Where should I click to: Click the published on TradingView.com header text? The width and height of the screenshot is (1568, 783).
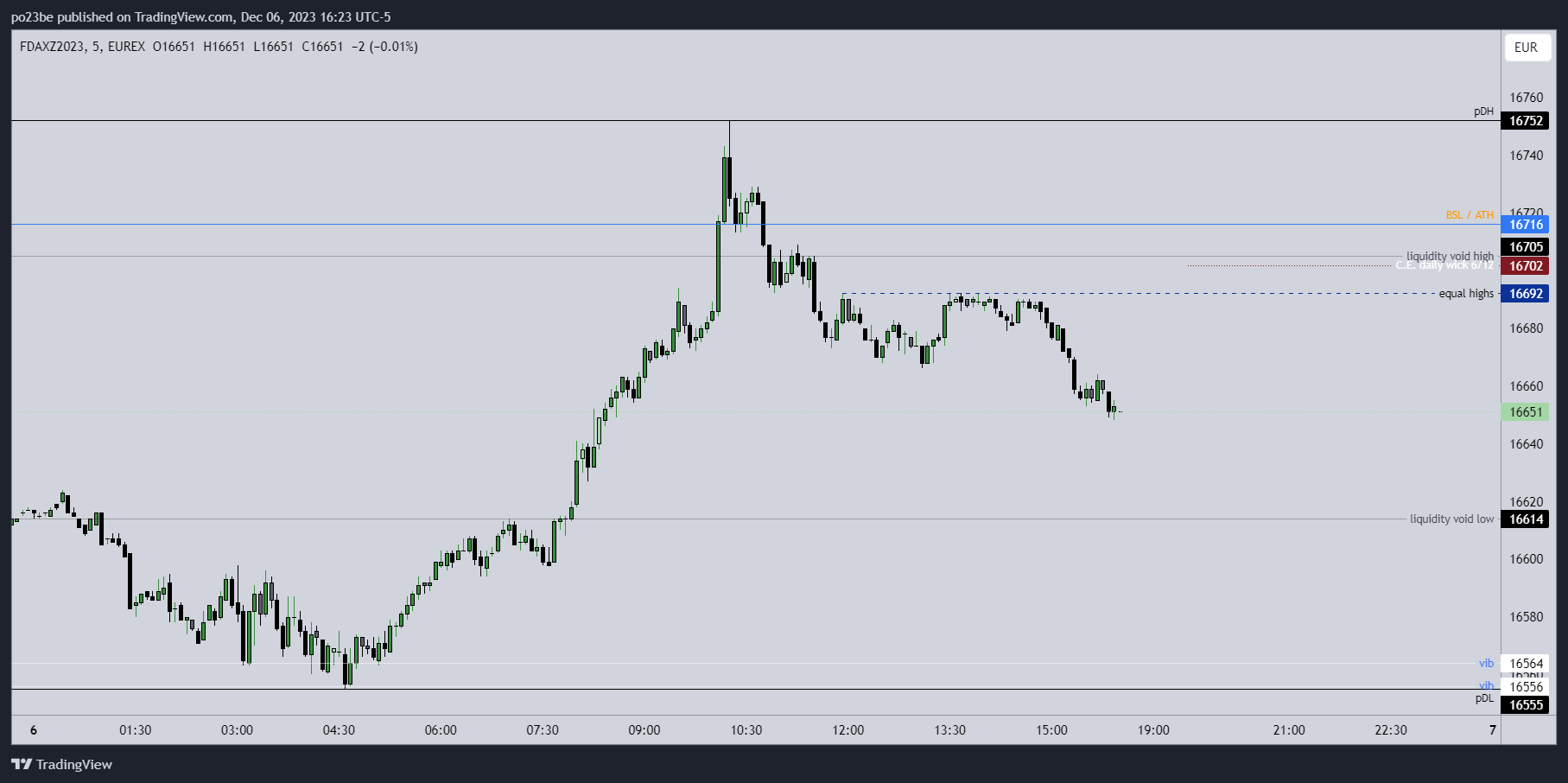pyautogui.click(x=200, y=16)
